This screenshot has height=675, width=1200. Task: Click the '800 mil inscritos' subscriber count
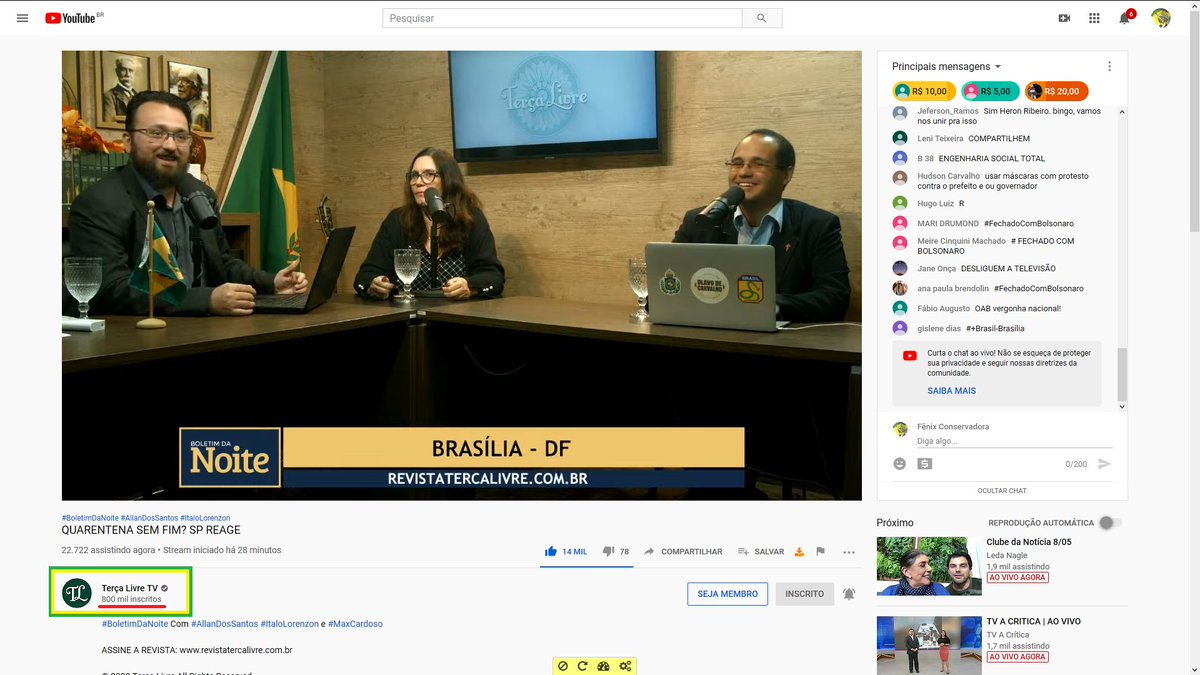click(x=131, y=600)
